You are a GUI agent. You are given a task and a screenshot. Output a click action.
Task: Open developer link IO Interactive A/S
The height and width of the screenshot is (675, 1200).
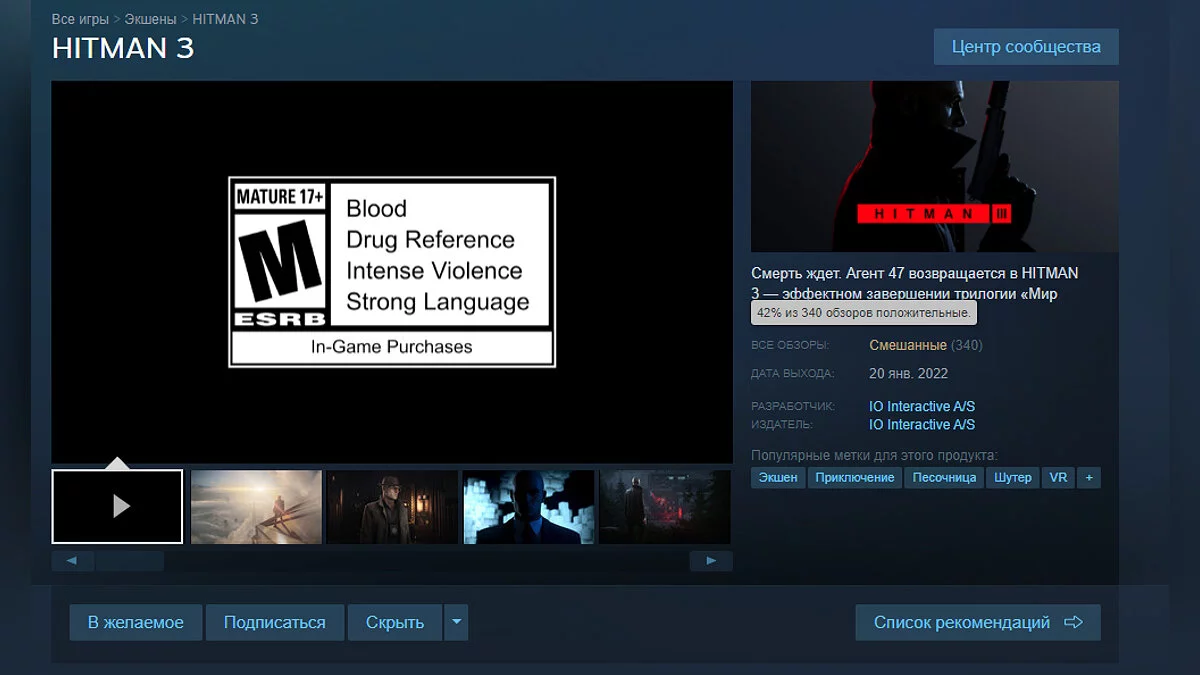[922, 406]
